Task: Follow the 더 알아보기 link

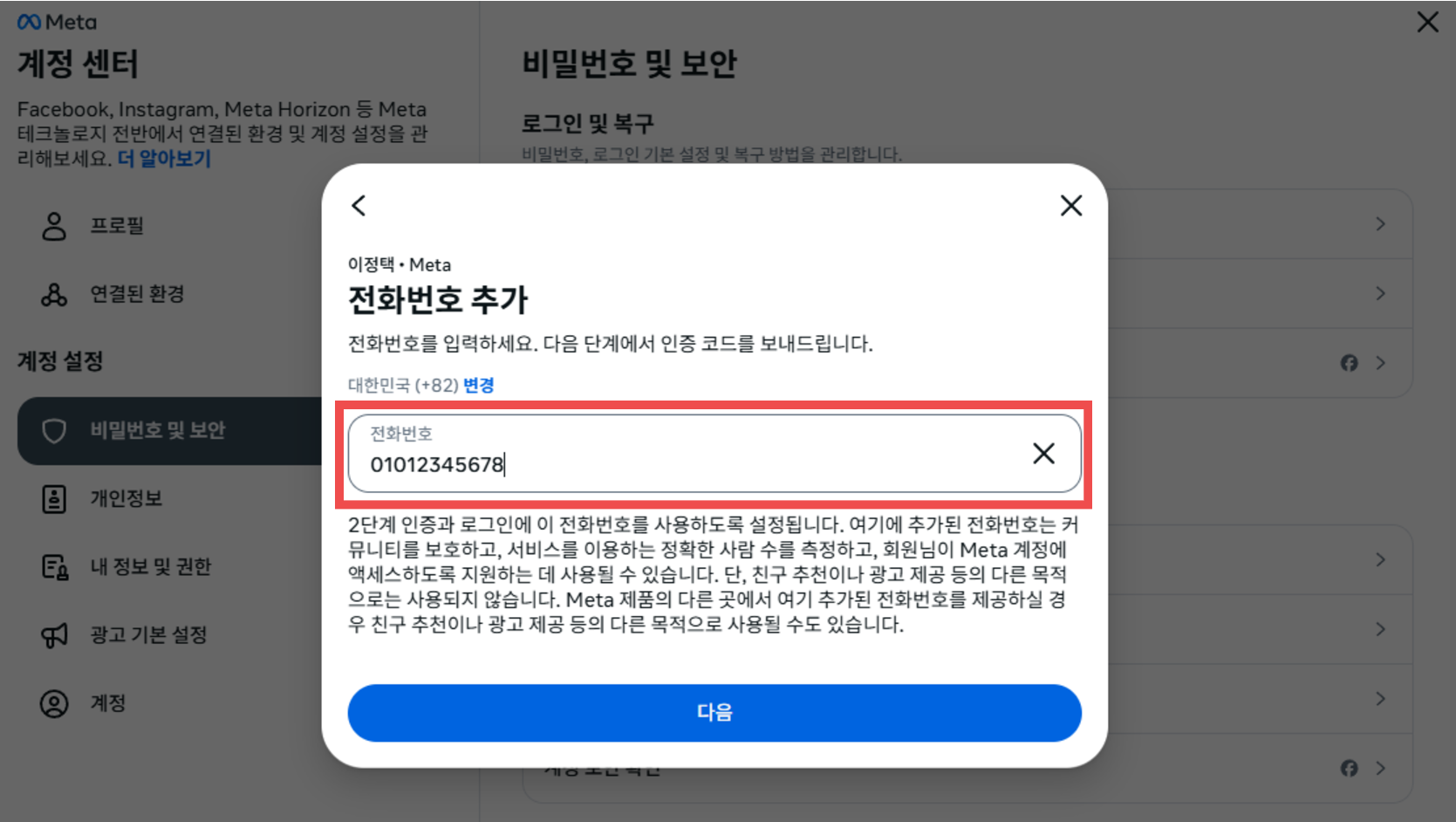Action: 164,158
